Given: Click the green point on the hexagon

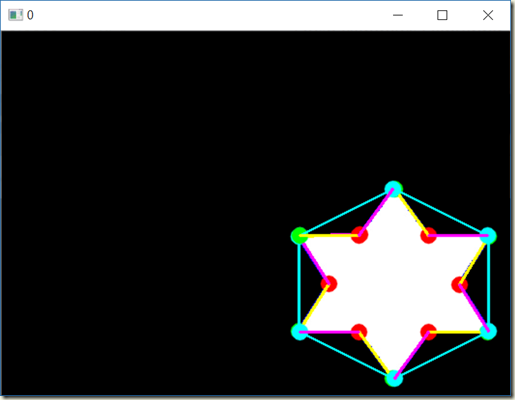Looking at the screenshot, I should (299, 236).
